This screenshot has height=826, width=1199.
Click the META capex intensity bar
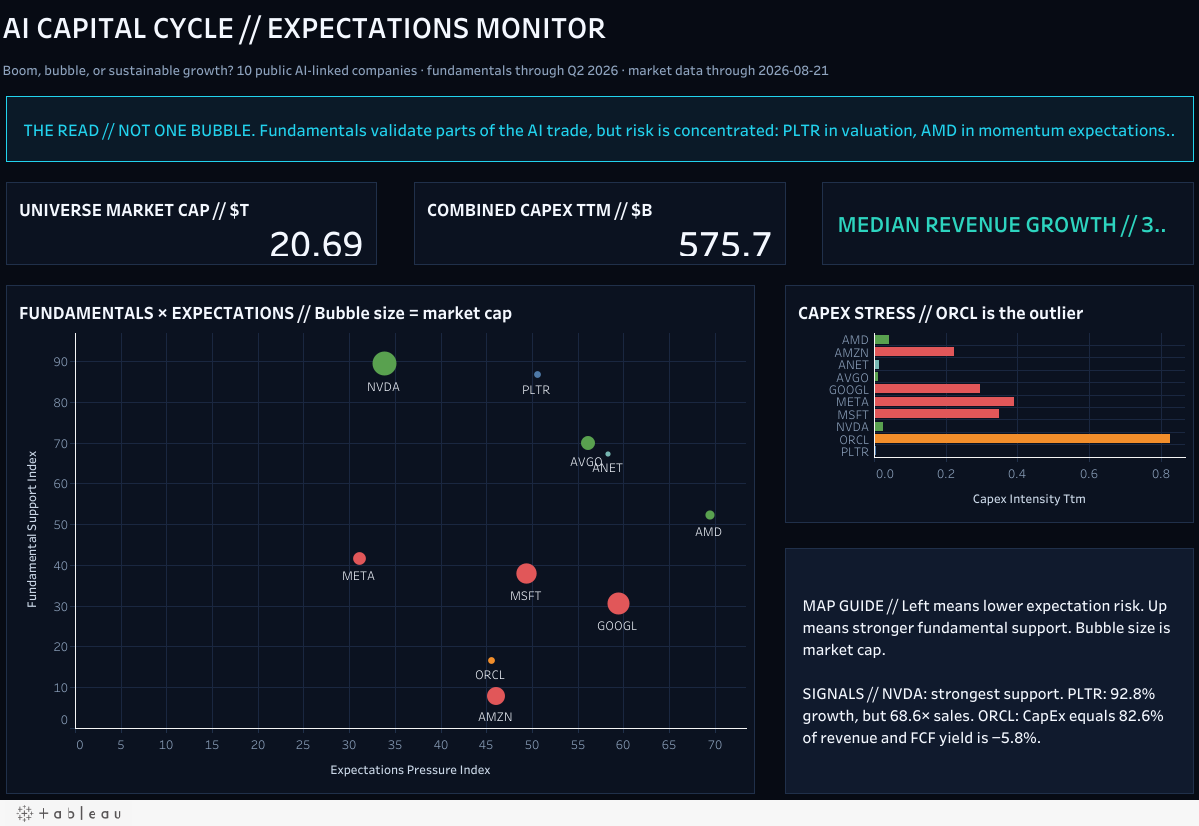click(x=944, y=402)
